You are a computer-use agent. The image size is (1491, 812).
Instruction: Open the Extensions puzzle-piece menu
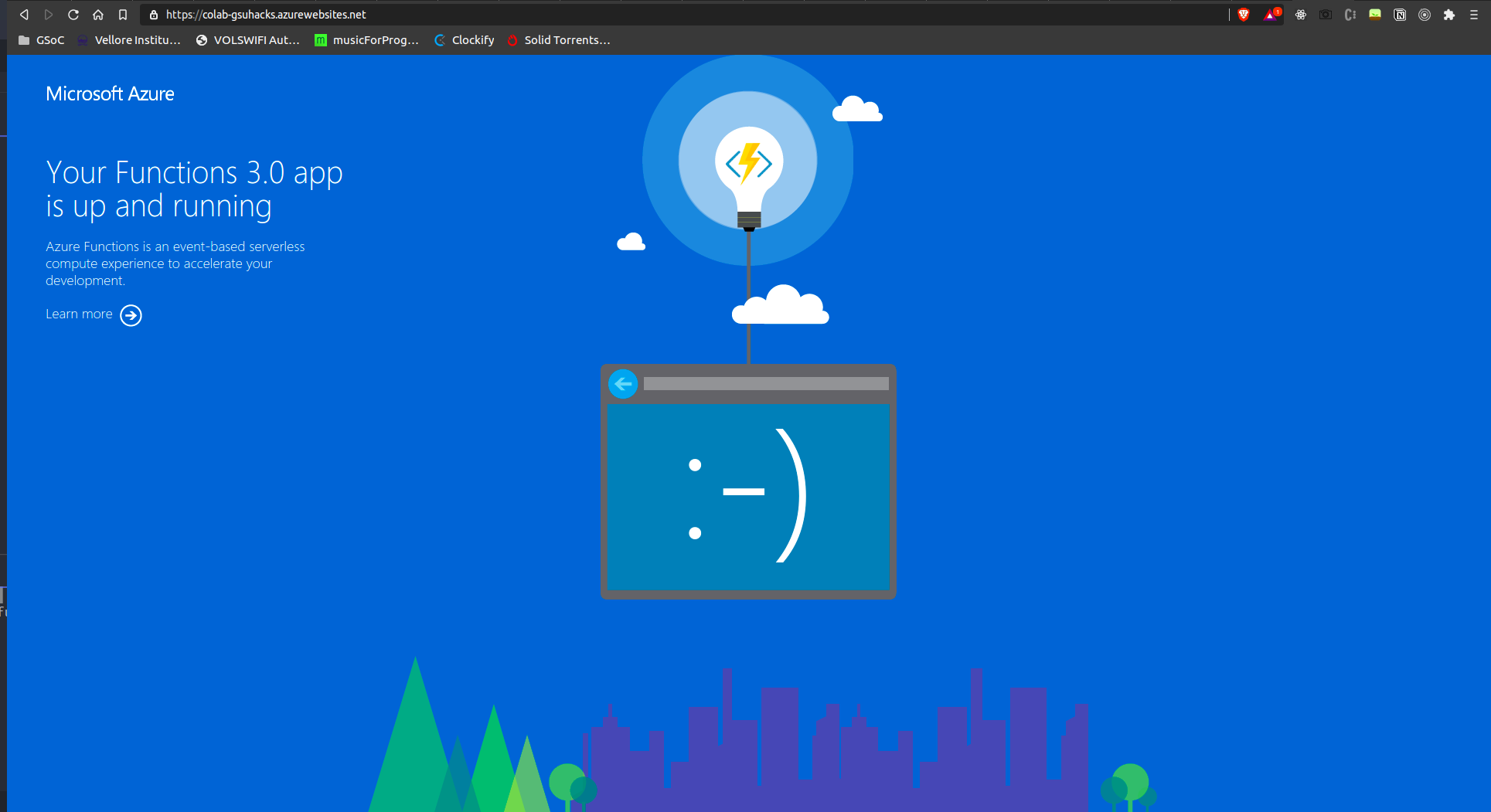coord(1449,15)
